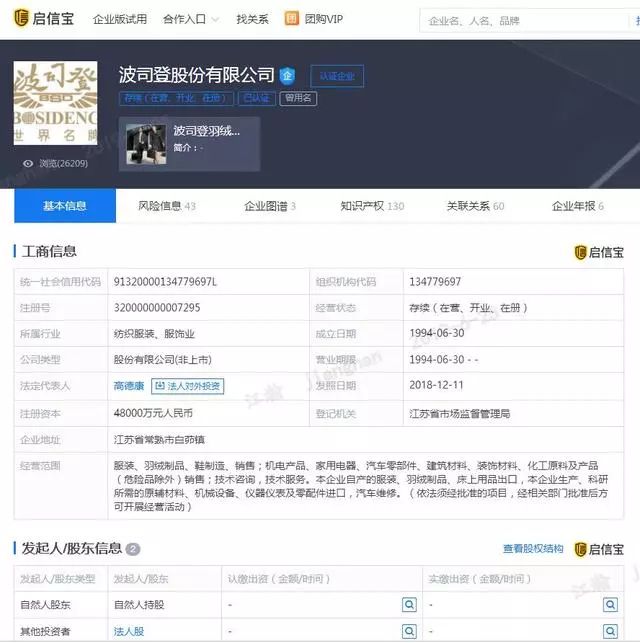Click address 江苏省常熟市白茆镇

point(159,440)
